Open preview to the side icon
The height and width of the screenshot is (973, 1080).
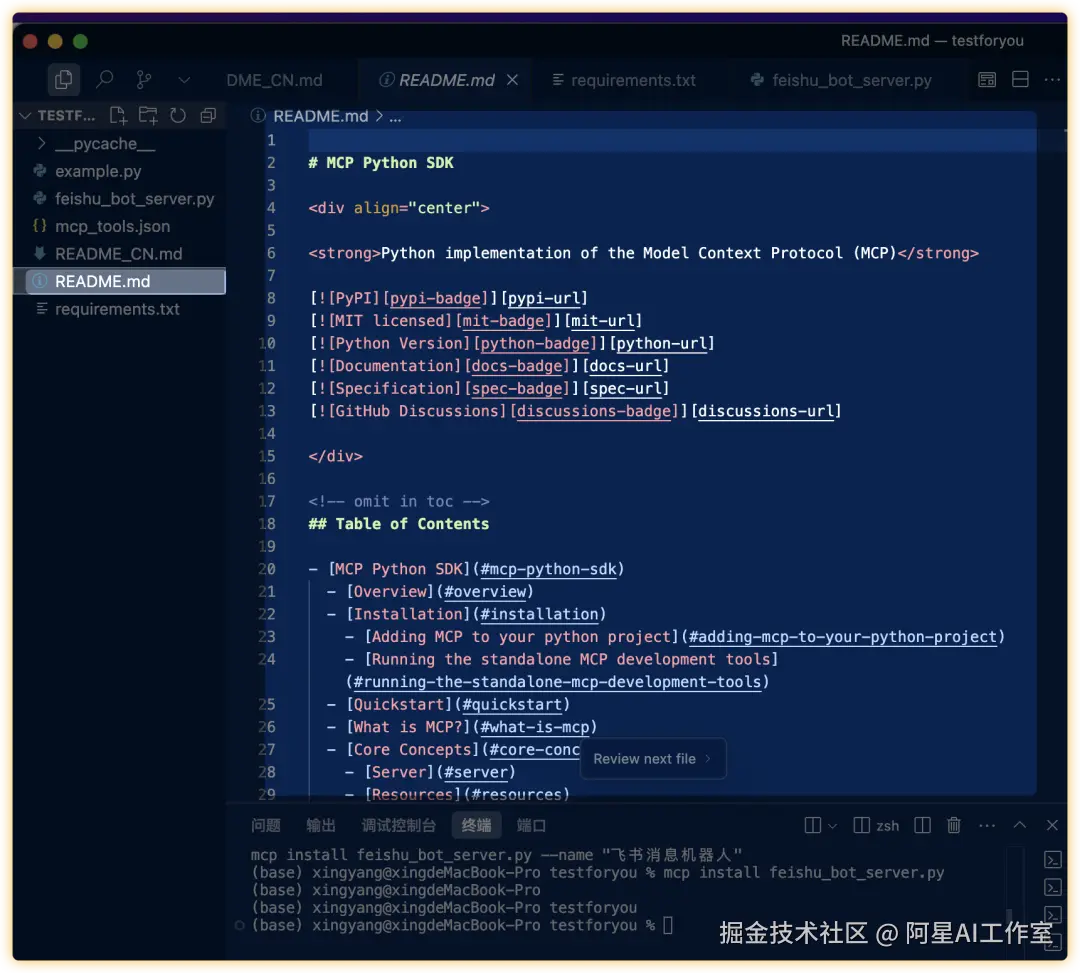987,80
